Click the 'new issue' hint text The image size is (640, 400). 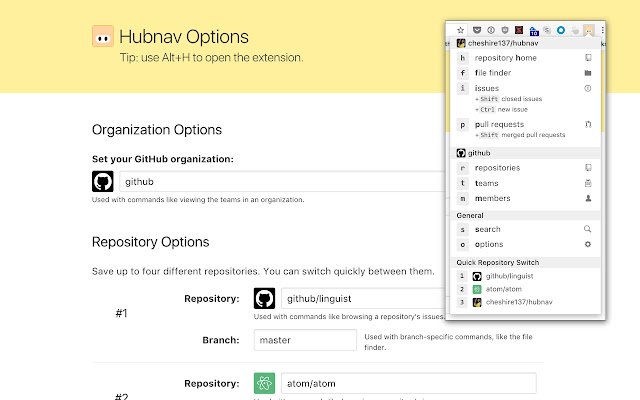pos(513,109)
